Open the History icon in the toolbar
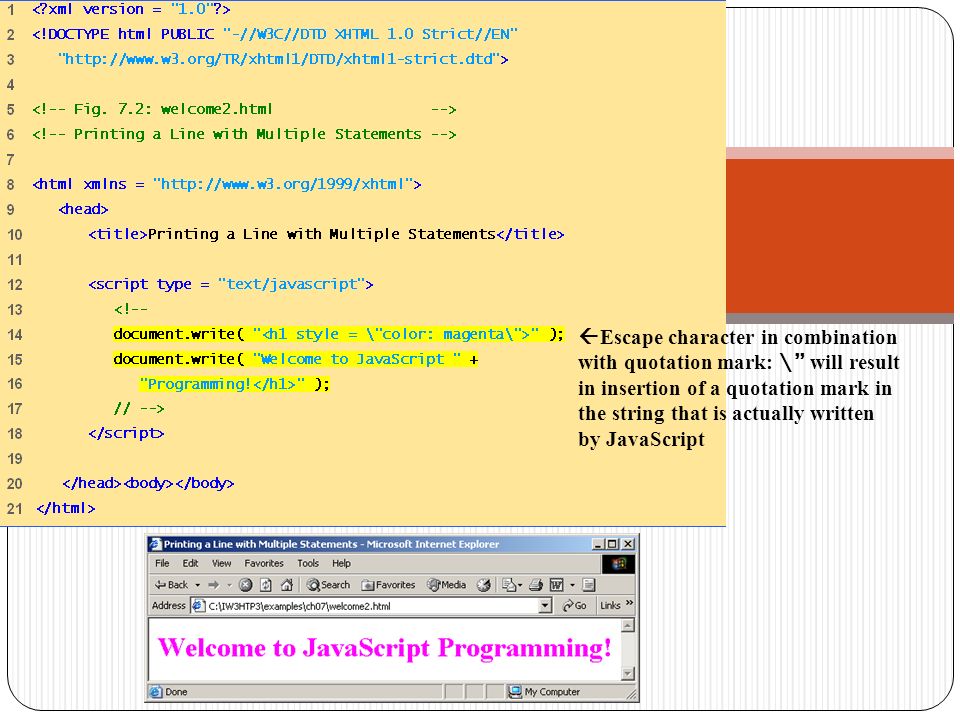This screenshot has width=960, height=720. 484,585
